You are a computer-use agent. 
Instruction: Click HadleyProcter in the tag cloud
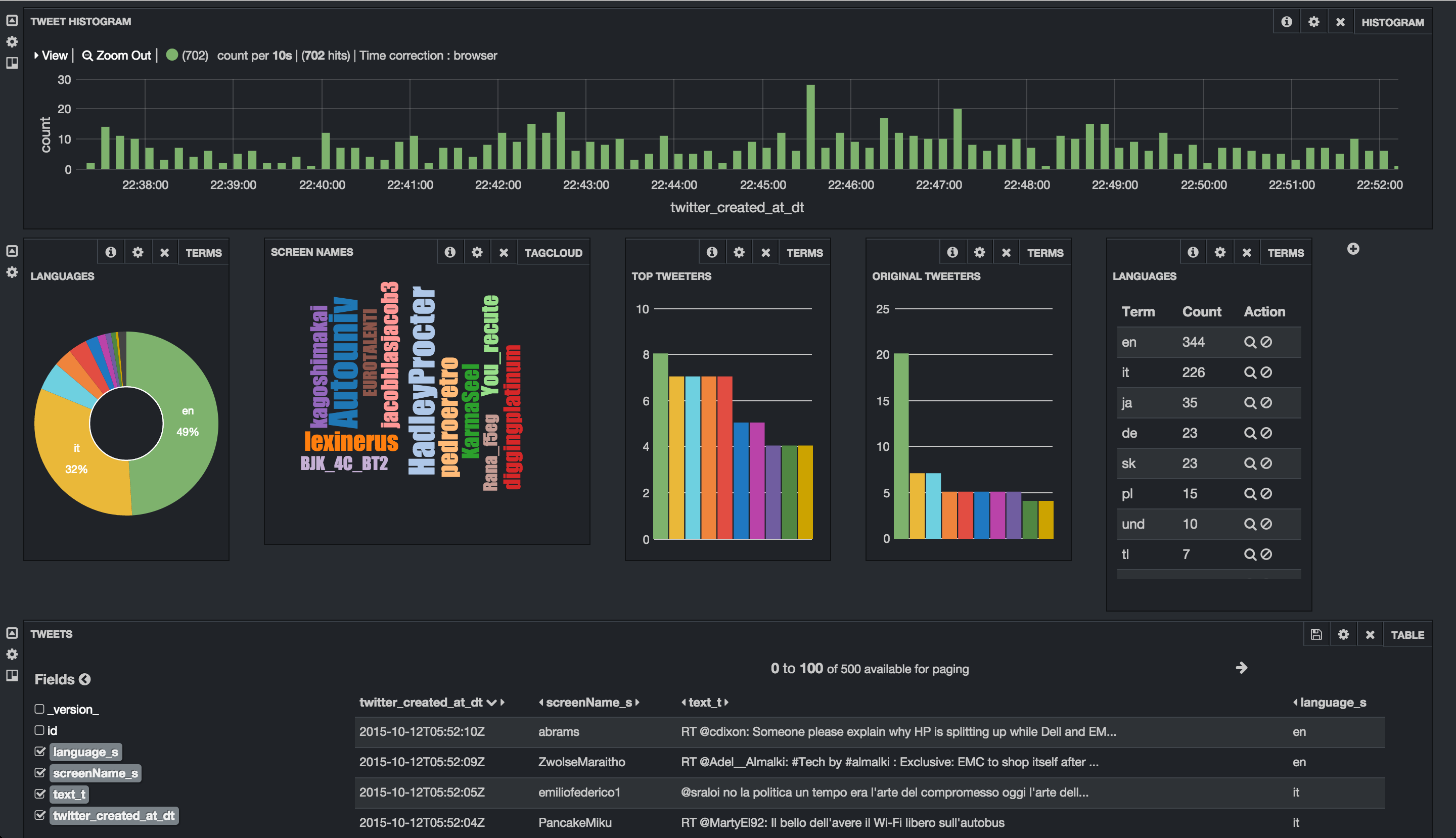click(x=422, y=380)
